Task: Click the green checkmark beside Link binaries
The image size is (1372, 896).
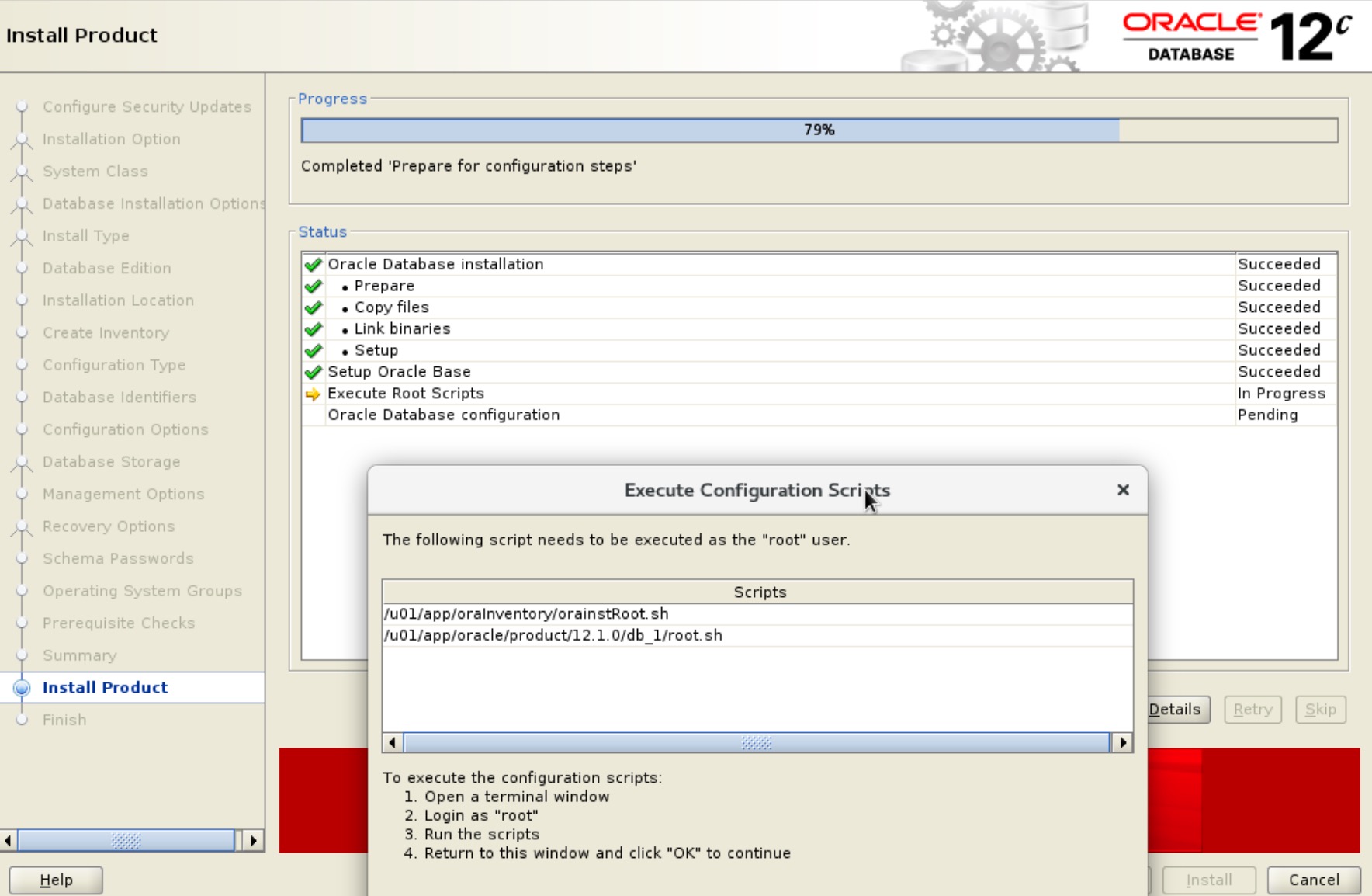Action: point(314,329)
